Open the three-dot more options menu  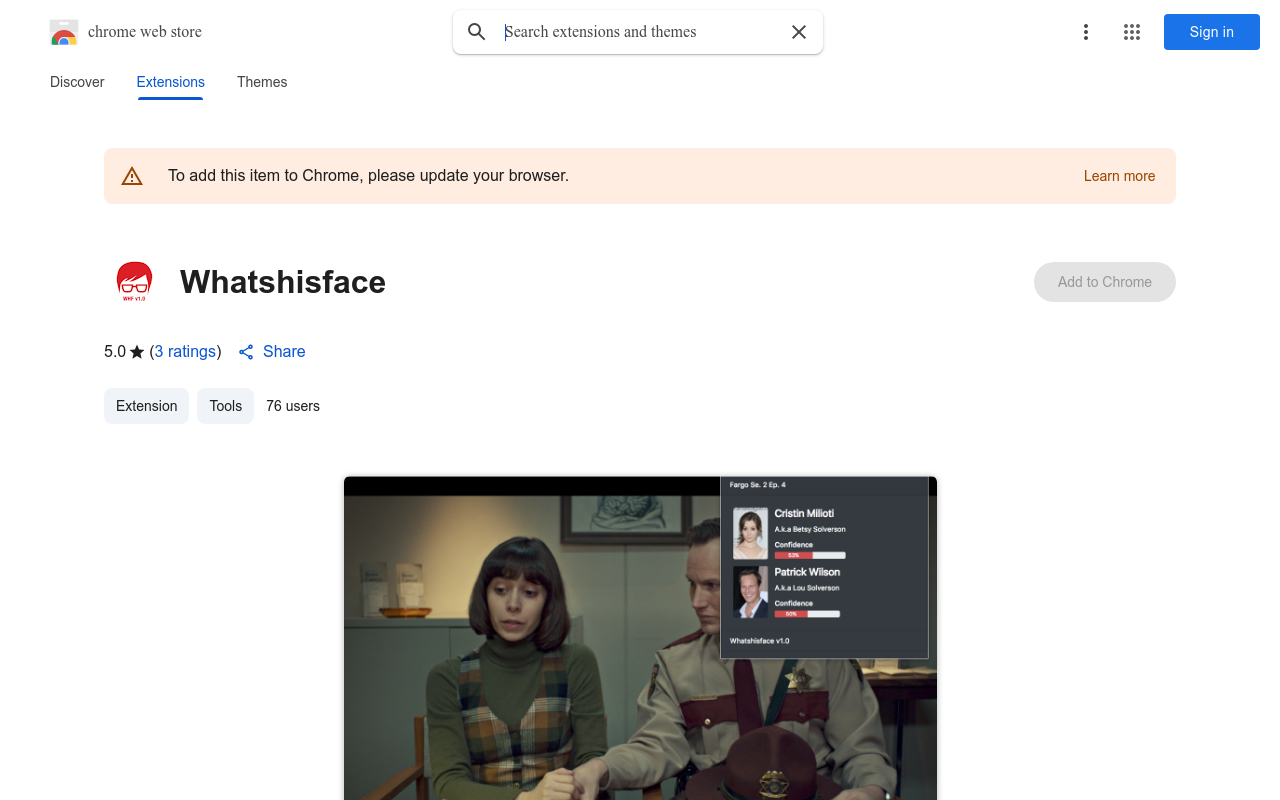click(1086, 32)
